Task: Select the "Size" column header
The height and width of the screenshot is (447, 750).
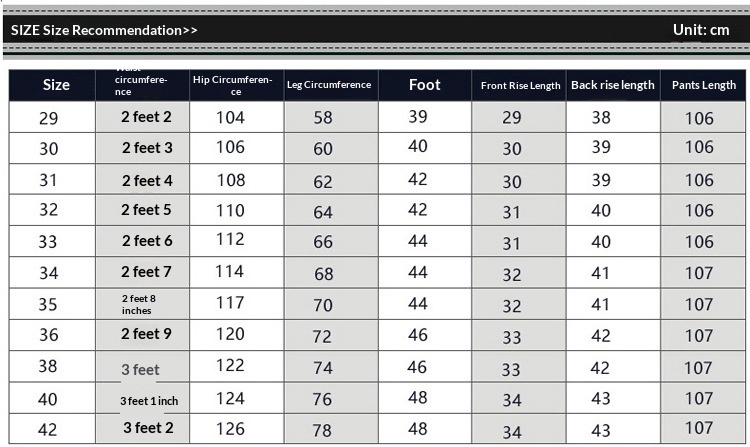Action: pyautogui.click(x=56, y=85)
